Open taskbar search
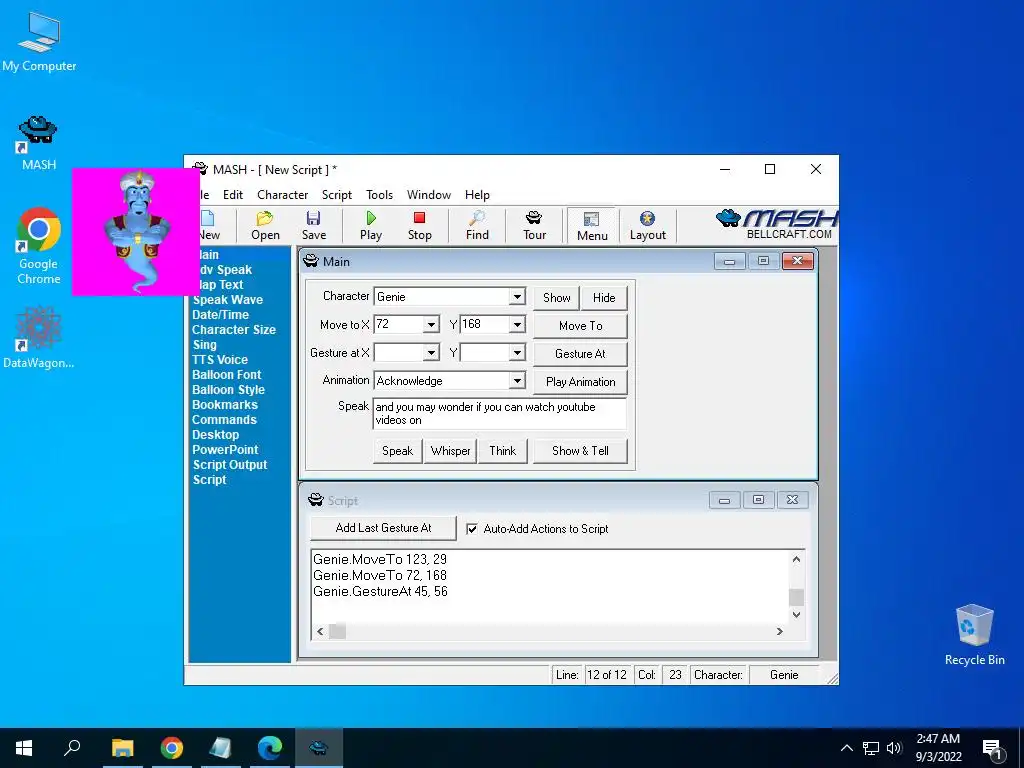The image size is (1024, 768). click(x=72, y=748)
